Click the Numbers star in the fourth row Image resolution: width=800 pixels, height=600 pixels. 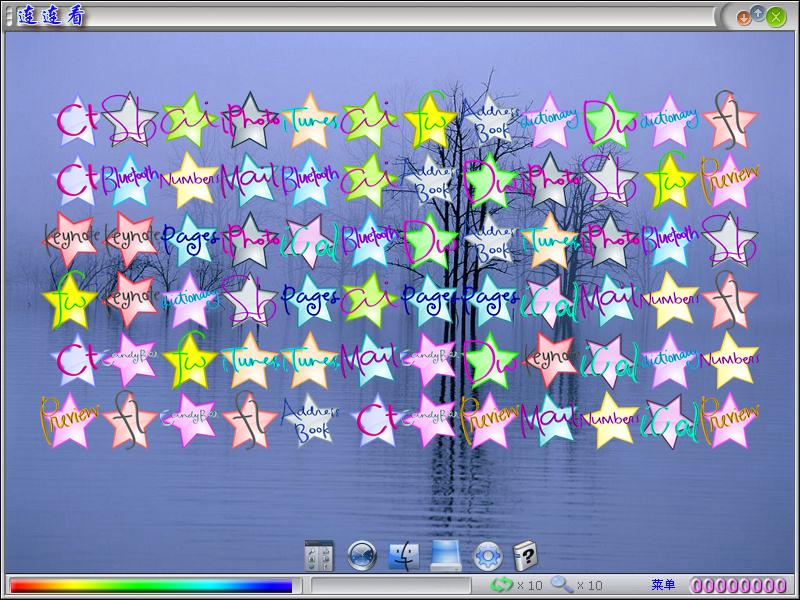tap(670, 301)
